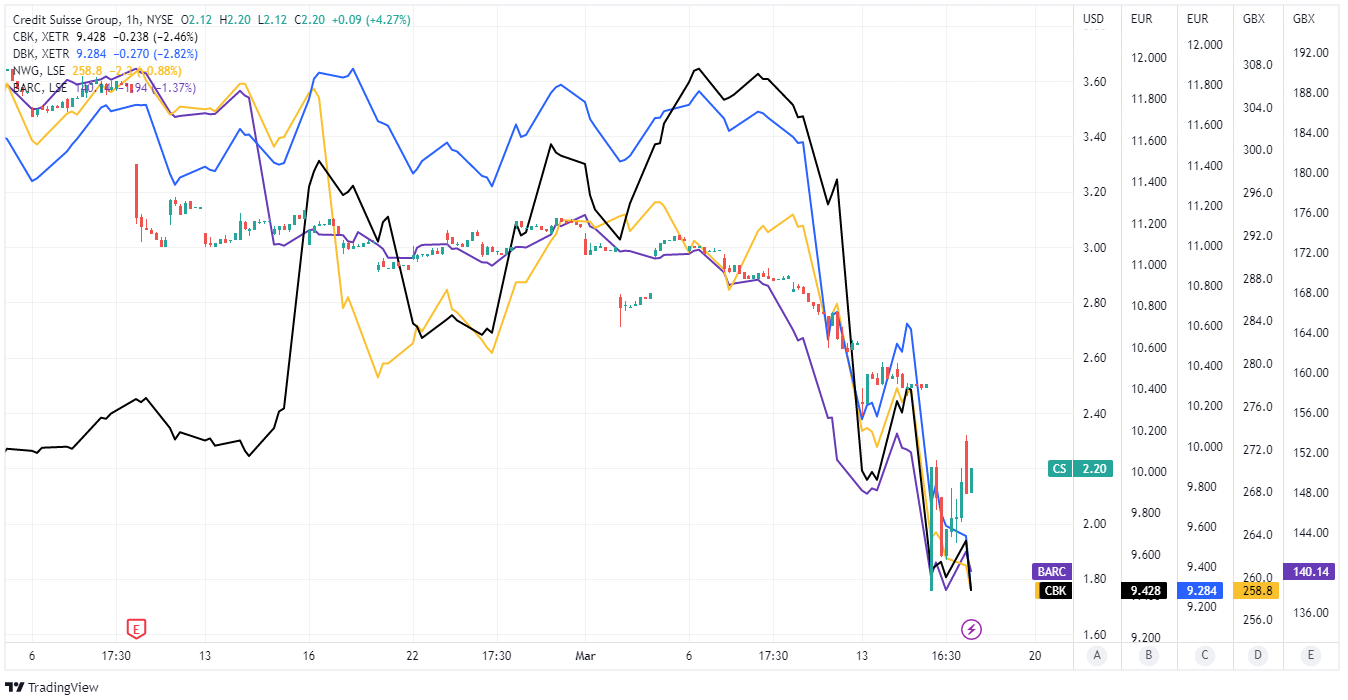Select the BARC, LSE legend entry

[x=42, y=88]
